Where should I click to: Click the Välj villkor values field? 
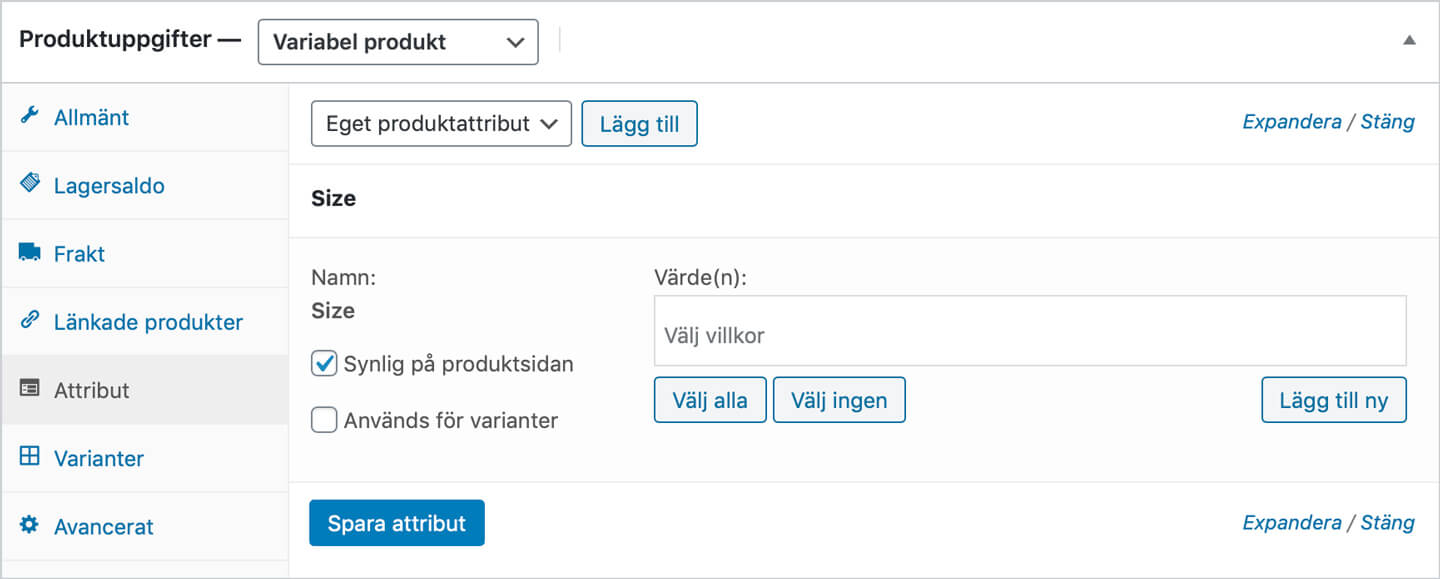1030,335
